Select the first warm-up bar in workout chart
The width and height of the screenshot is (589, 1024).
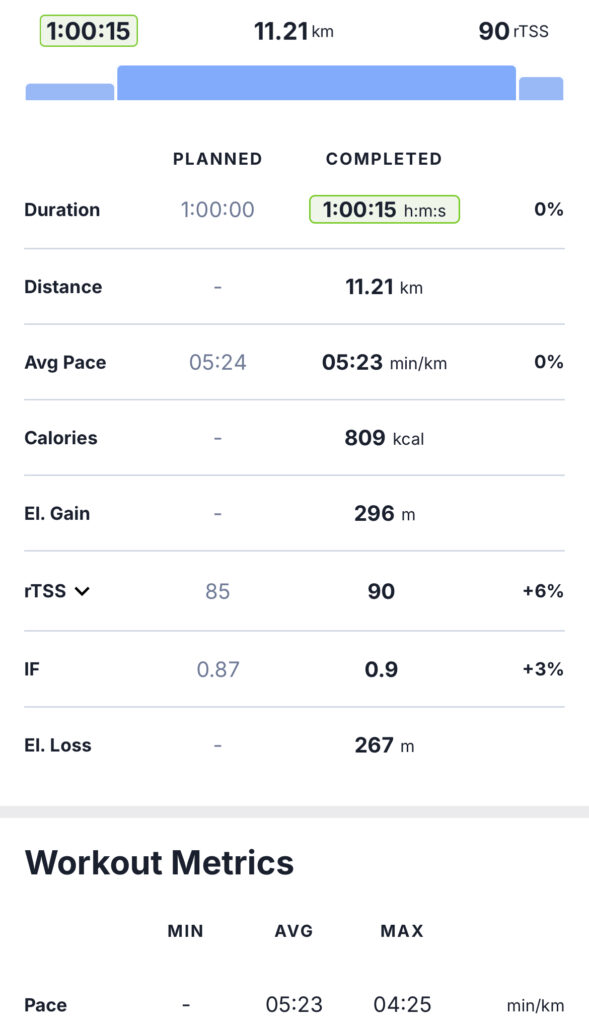pos(70,91)
